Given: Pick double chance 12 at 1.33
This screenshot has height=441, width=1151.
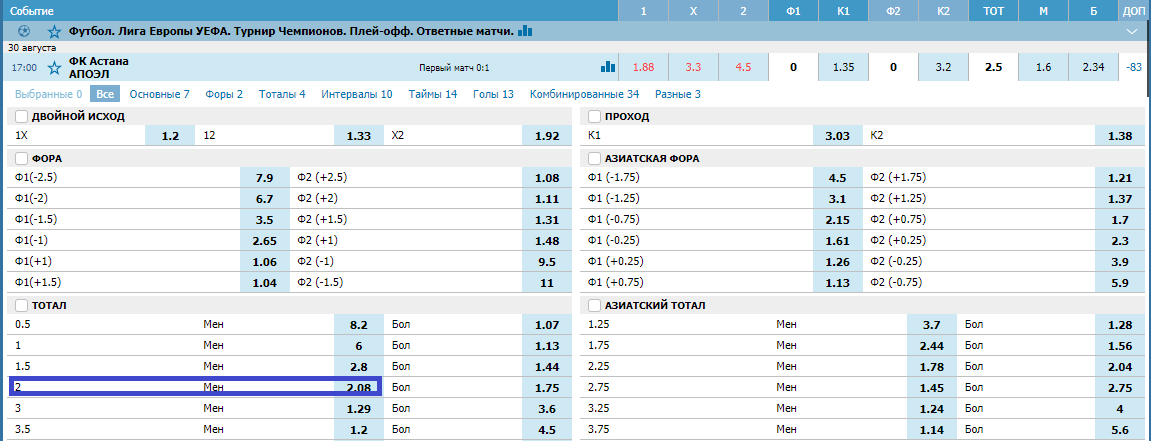Looking at the screenshot, I should 359,136.
